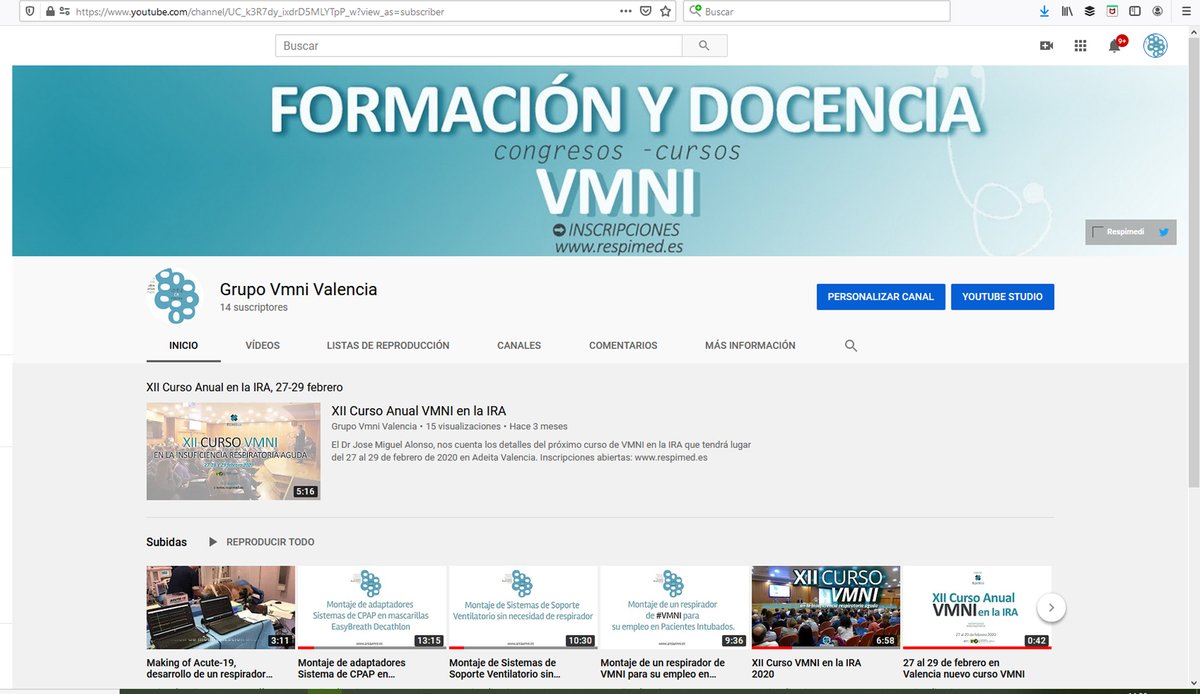Image resolution: width=1200 pixels, height=694 pixels.
Task: Switch to the Vídeos tab
Action: (x=262, y=345)
